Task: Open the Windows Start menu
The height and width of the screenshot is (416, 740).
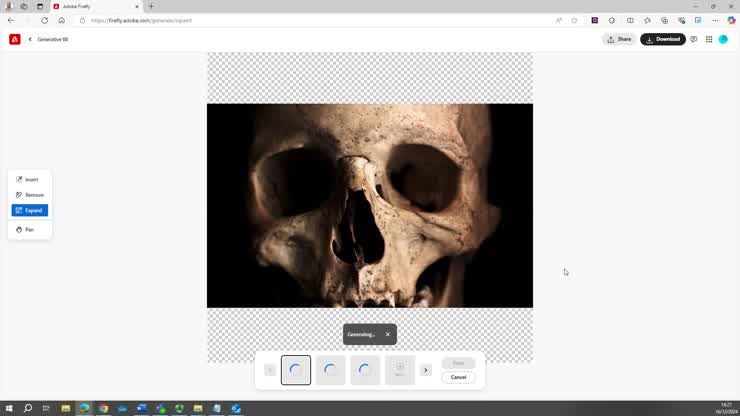Action: click(x=9, y=408)
